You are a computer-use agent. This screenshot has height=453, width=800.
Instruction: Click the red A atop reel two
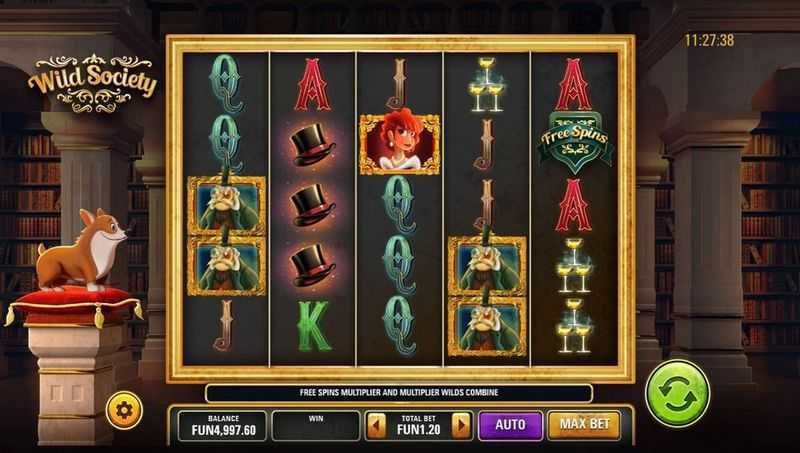click(x=312, y=85)
